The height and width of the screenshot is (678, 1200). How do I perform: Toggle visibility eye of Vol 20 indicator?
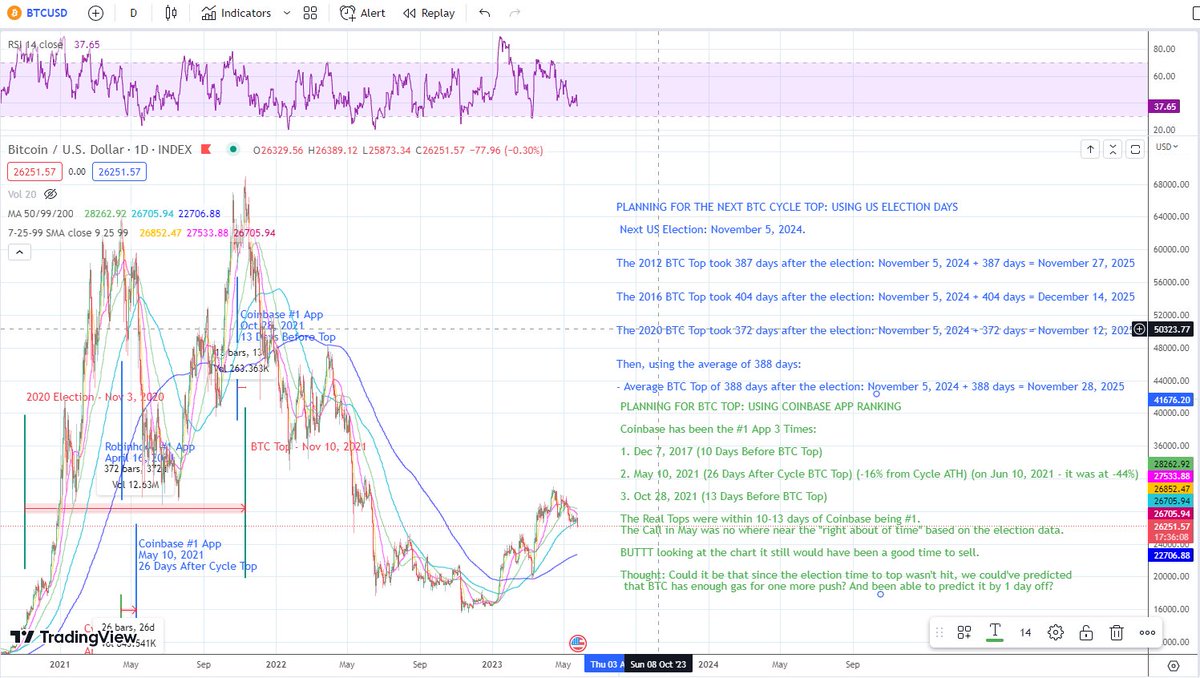(51, 194)
